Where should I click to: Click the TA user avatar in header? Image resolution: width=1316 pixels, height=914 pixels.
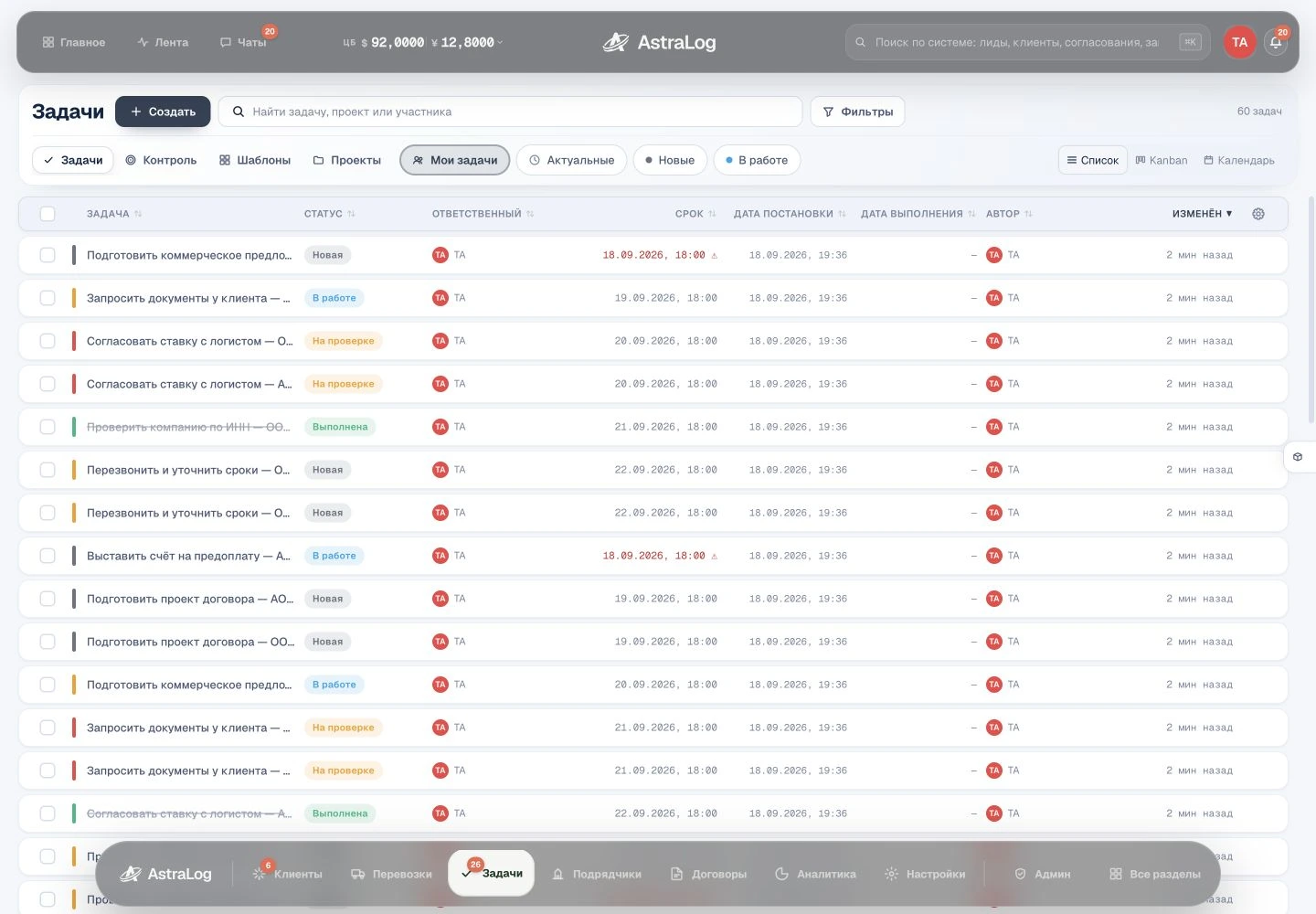tap(1239, 42)
